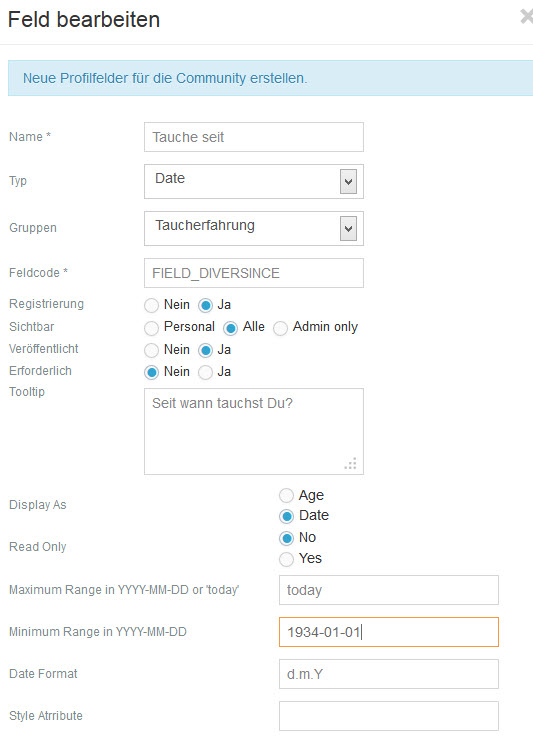Click the Tooltip text area
Image resolution: width=533 pixels, height=756 pixels.
[254, 432]
